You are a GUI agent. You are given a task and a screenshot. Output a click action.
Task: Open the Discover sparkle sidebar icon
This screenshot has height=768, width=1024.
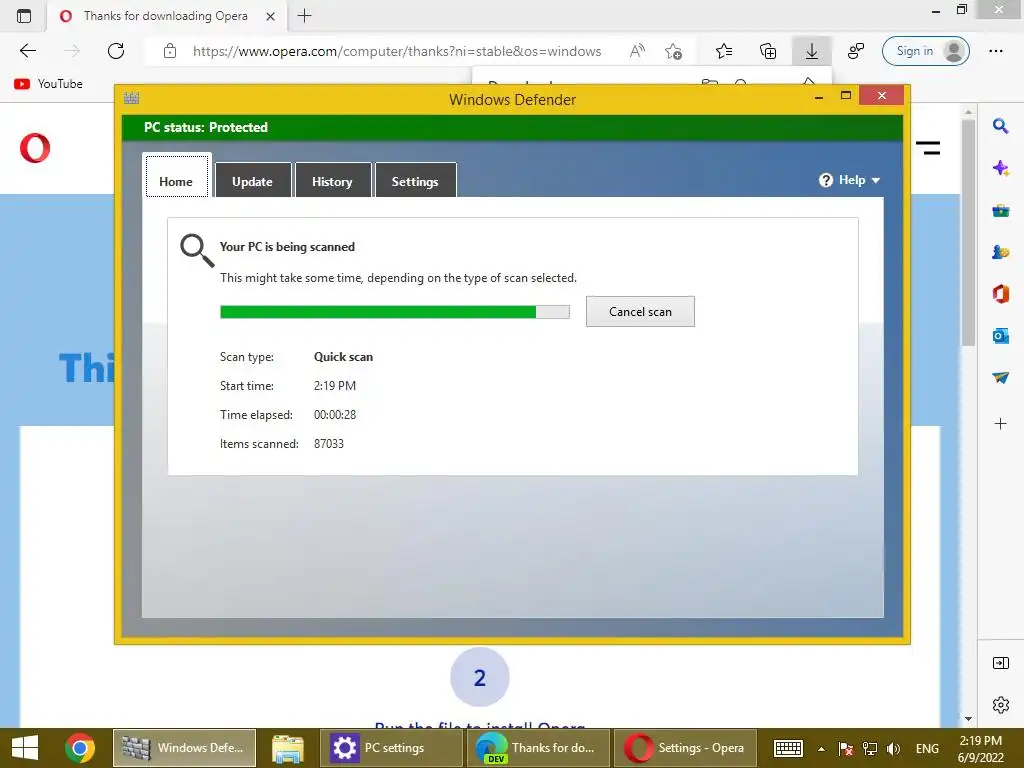[1000, 168]
